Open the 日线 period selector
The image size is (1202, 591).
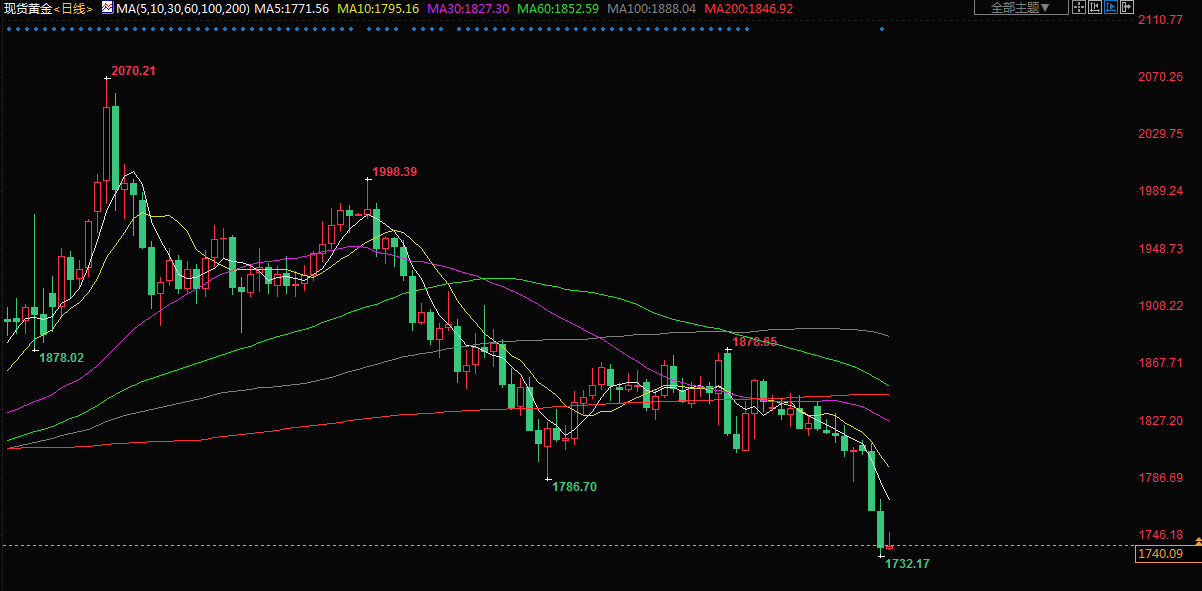(x=71, y=8)
